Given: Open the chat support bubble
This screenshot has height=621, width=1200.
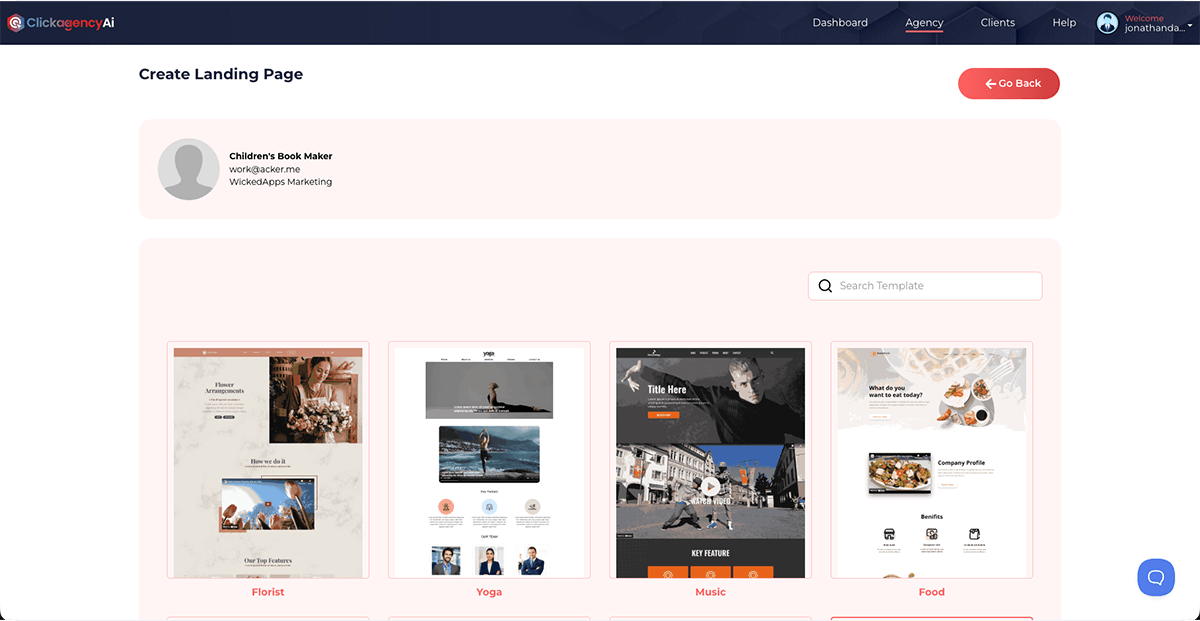Looking at the screenshot, I should coord(1156,577).
